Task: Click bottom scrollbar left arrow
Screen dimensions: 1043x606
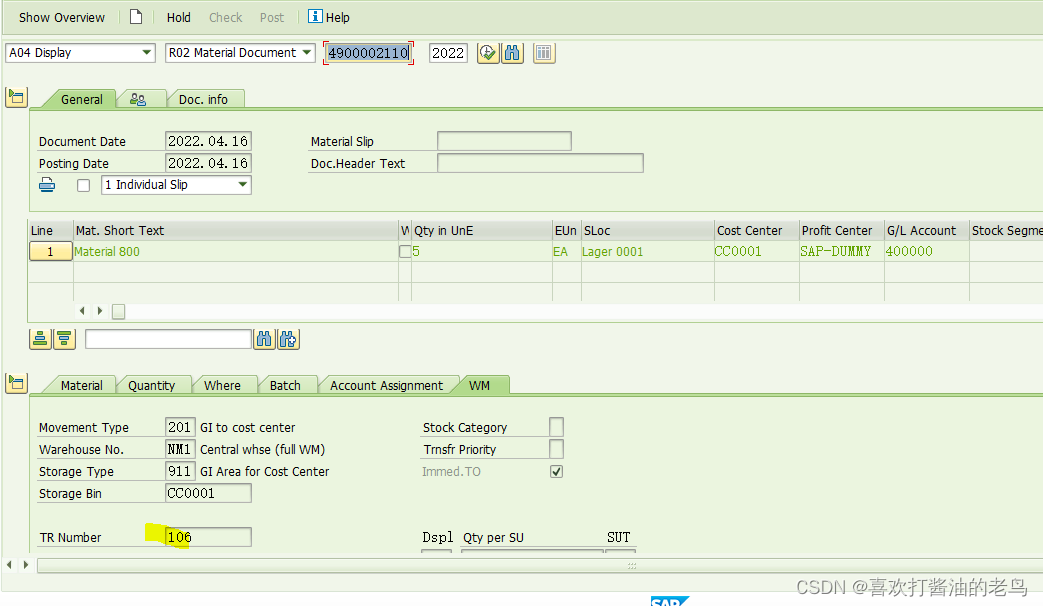Action: [9, 565]
